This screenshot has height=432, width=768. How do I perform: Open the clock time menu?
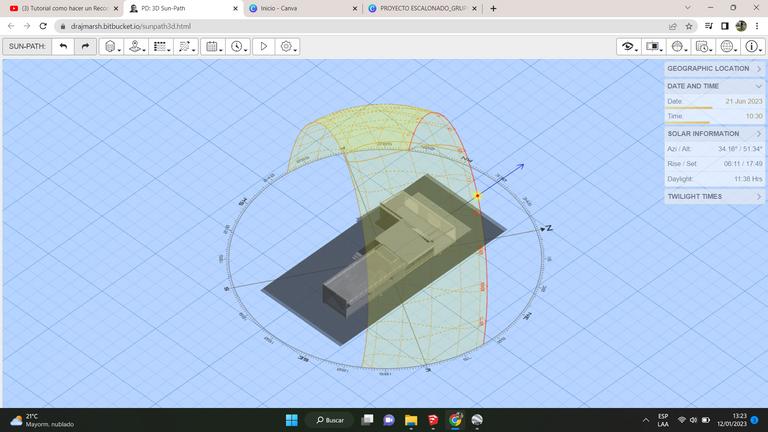[237, 46]
